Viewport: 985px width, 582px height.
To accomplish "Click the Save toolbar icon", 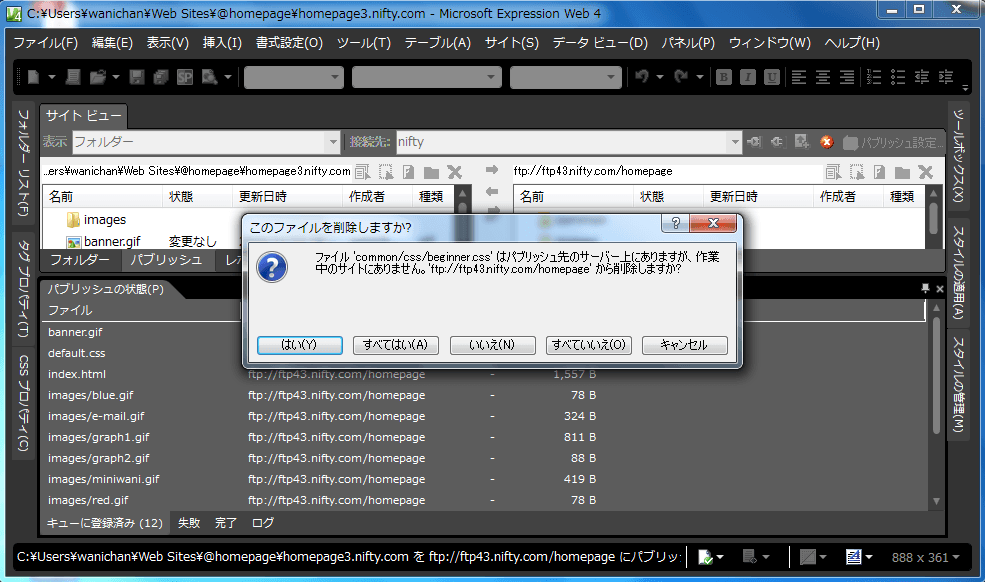I will 136,77.
